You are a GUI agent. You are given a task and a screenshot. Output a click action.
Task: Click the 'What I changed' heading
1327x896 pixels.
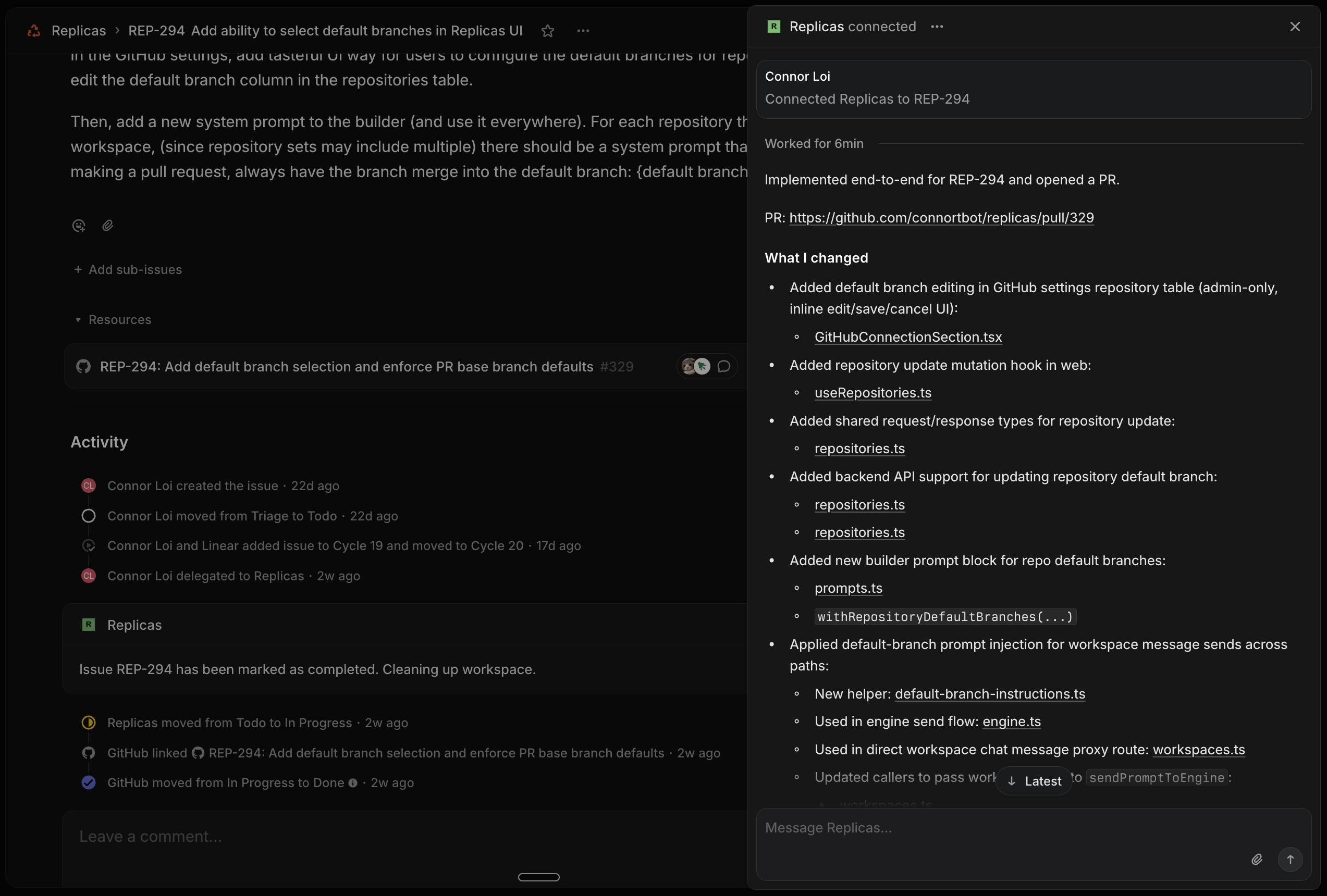click(816, 258)
